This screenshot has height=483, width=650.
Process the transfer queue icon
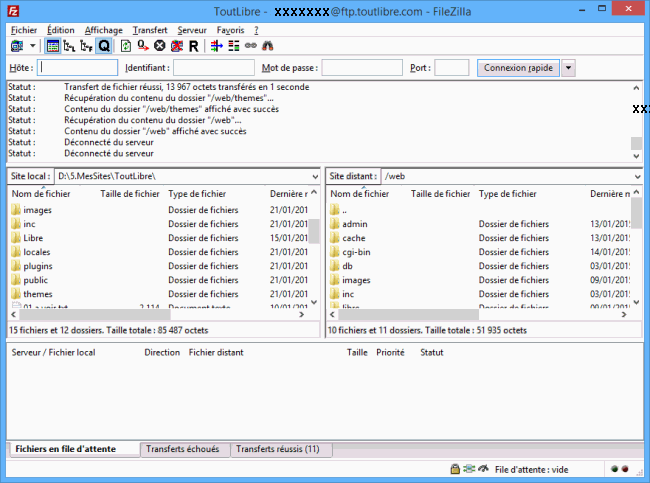tap(143, 46)
